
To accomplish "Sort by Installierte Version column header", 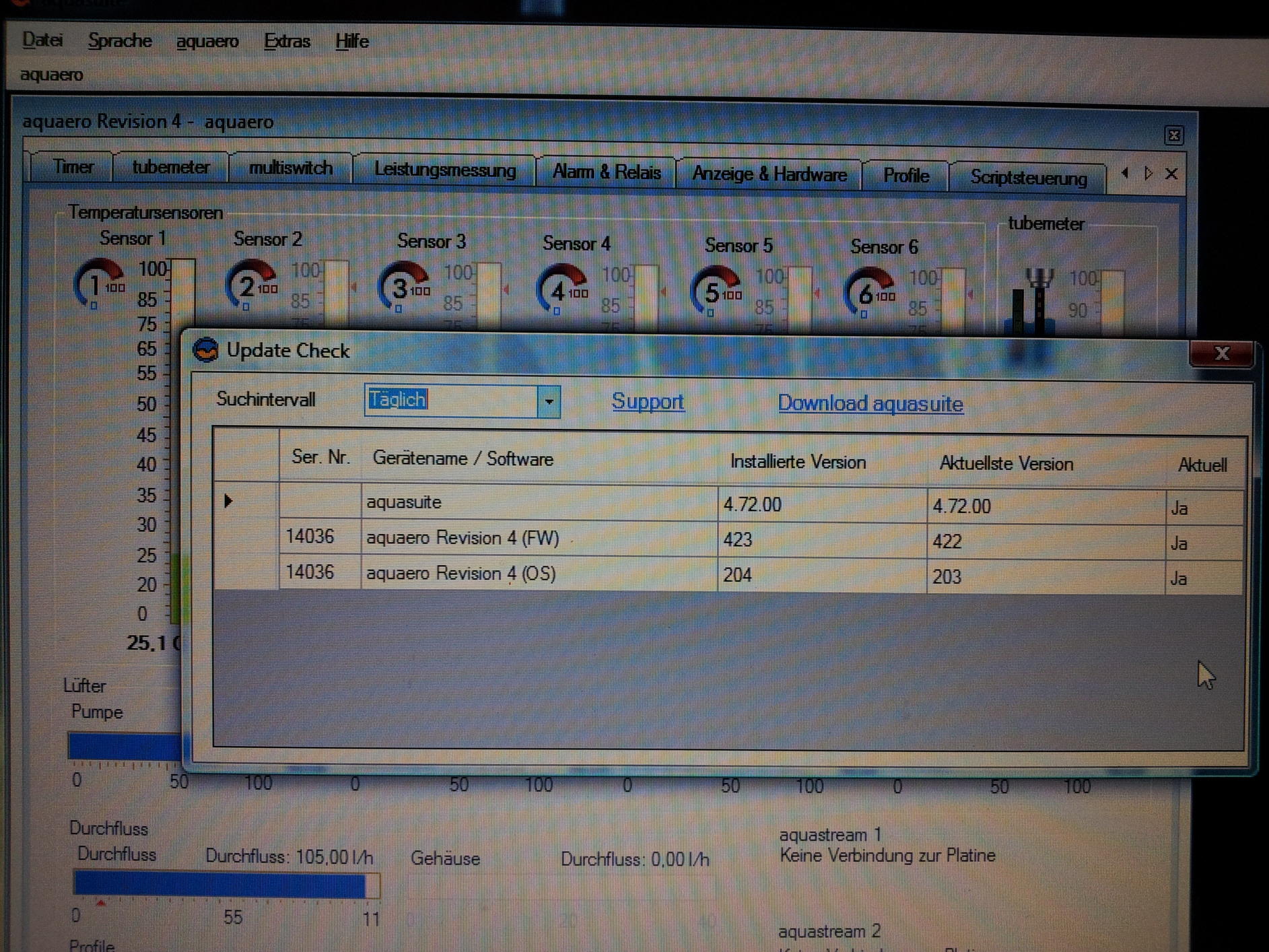I will [822, 462].
